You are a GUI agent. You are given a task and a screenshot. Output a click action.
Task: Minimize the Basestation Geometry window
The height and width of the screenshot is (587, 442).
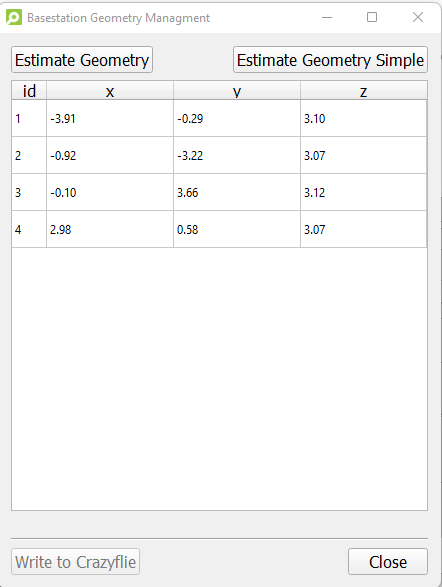327,17
